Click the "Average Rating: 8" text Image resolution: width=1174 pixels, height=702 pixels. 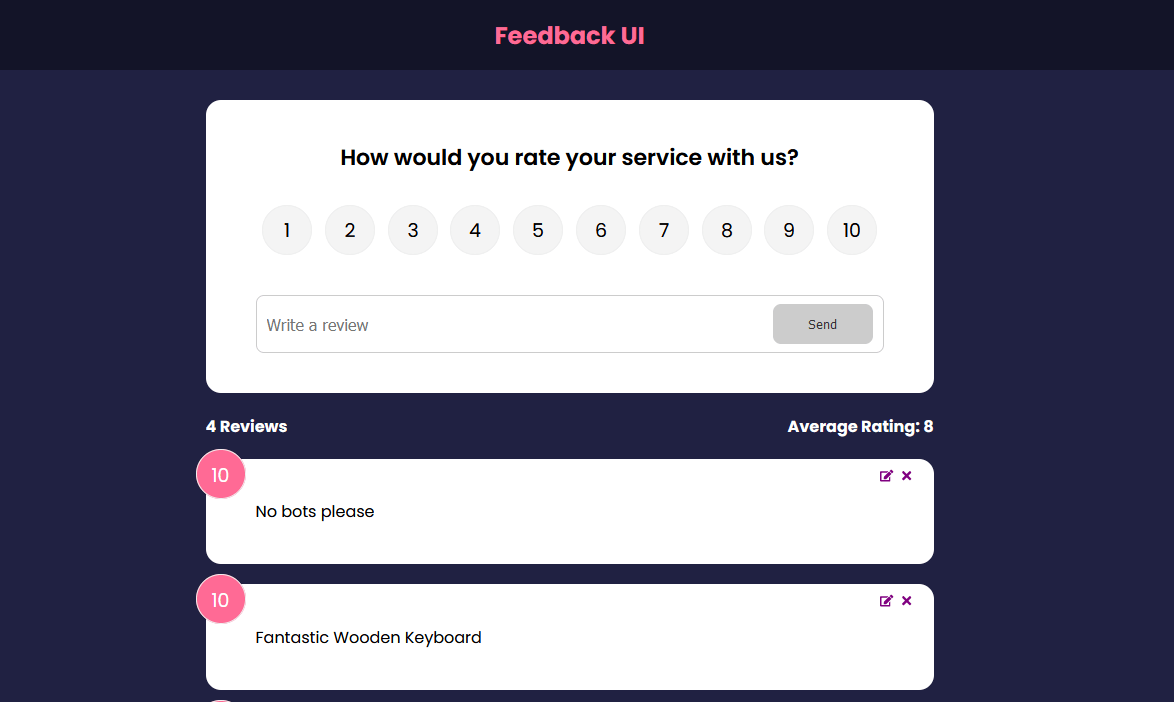pos(860,426)
